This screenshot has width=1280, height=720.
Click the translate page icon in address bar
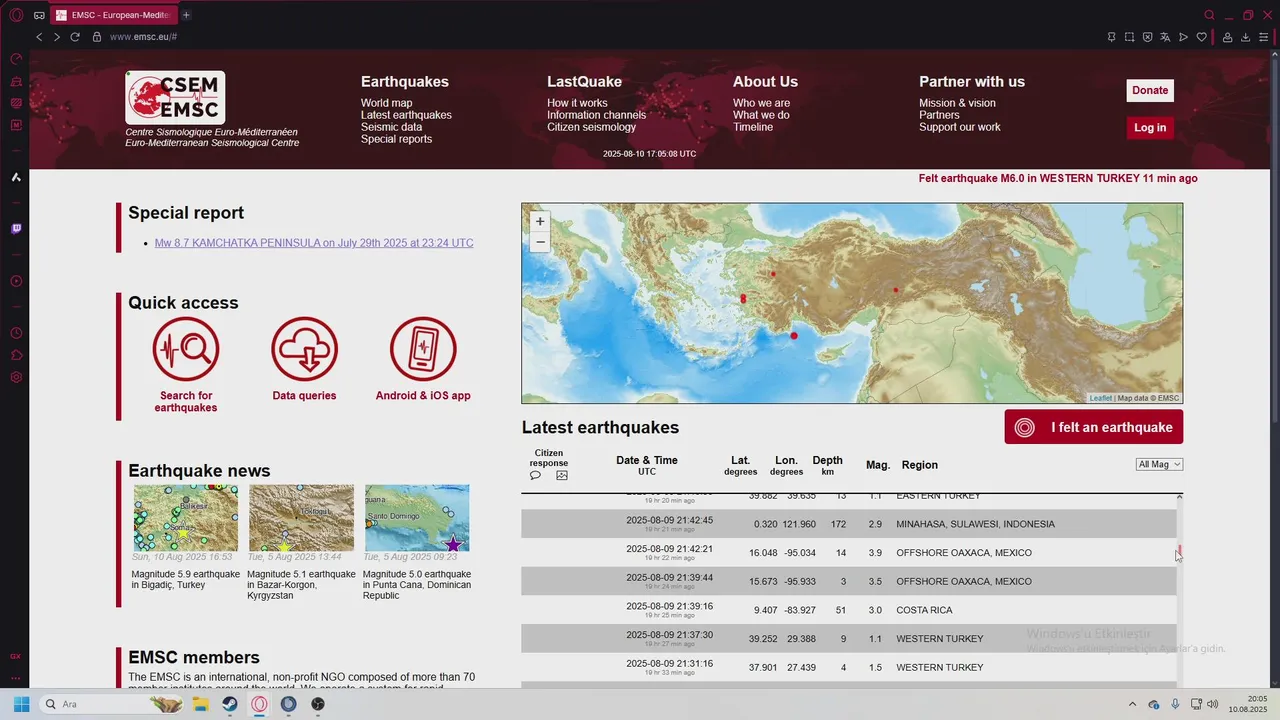tap(1165, 37)
